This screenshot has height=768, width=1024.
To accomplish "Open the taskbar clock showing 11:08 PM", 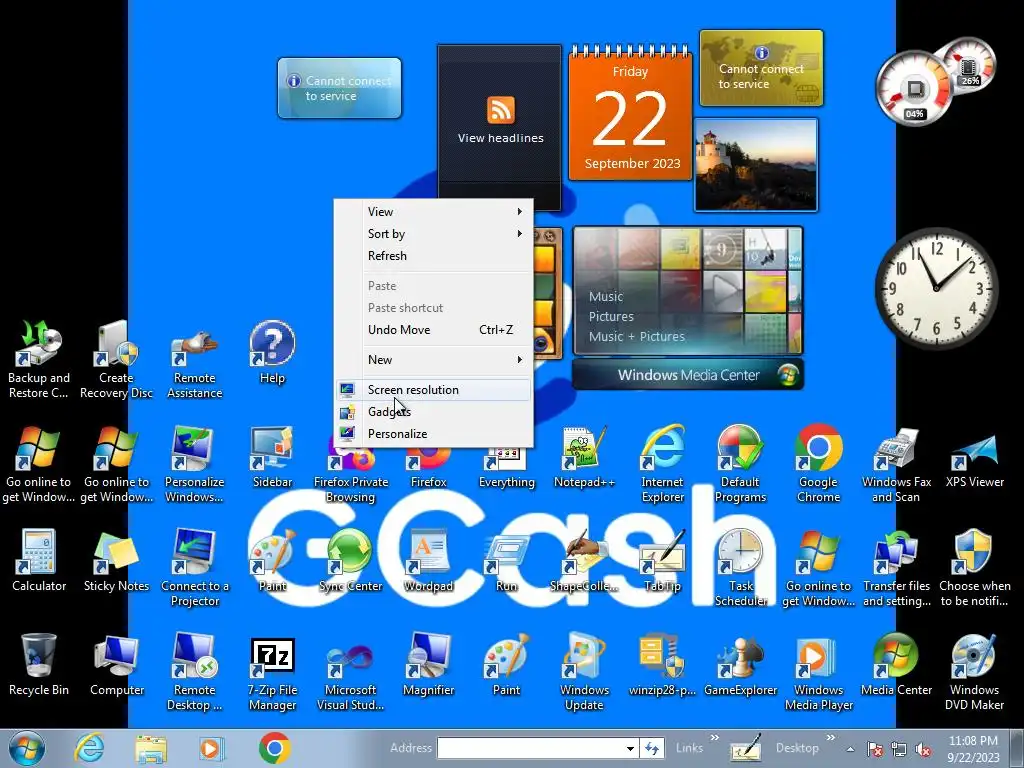I will pos(974,749).
